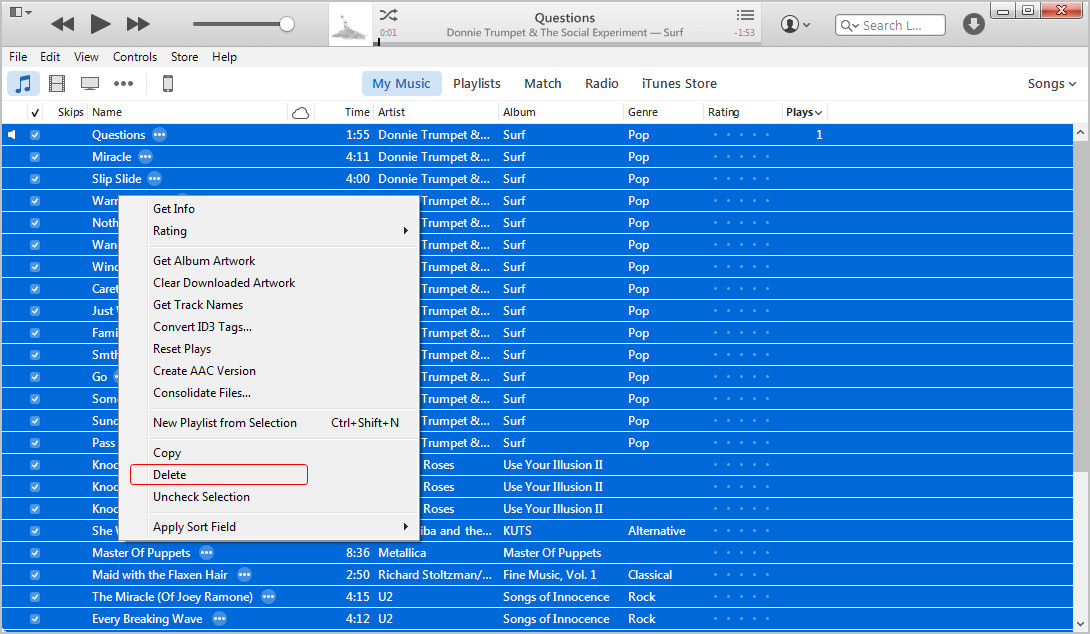Toggle the shuffle icon
Screen dimensions: 1090x634
click(389, 15)
